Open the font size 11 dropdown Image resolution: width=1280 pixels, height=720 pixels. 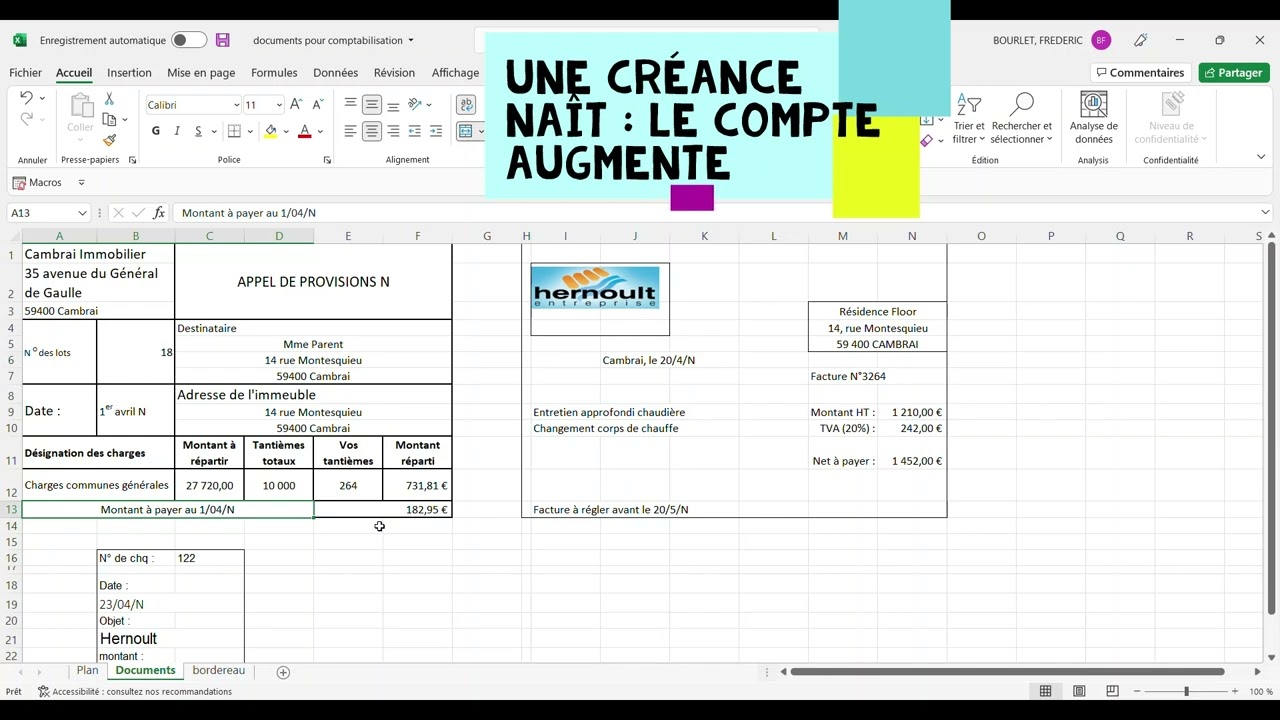279,105
